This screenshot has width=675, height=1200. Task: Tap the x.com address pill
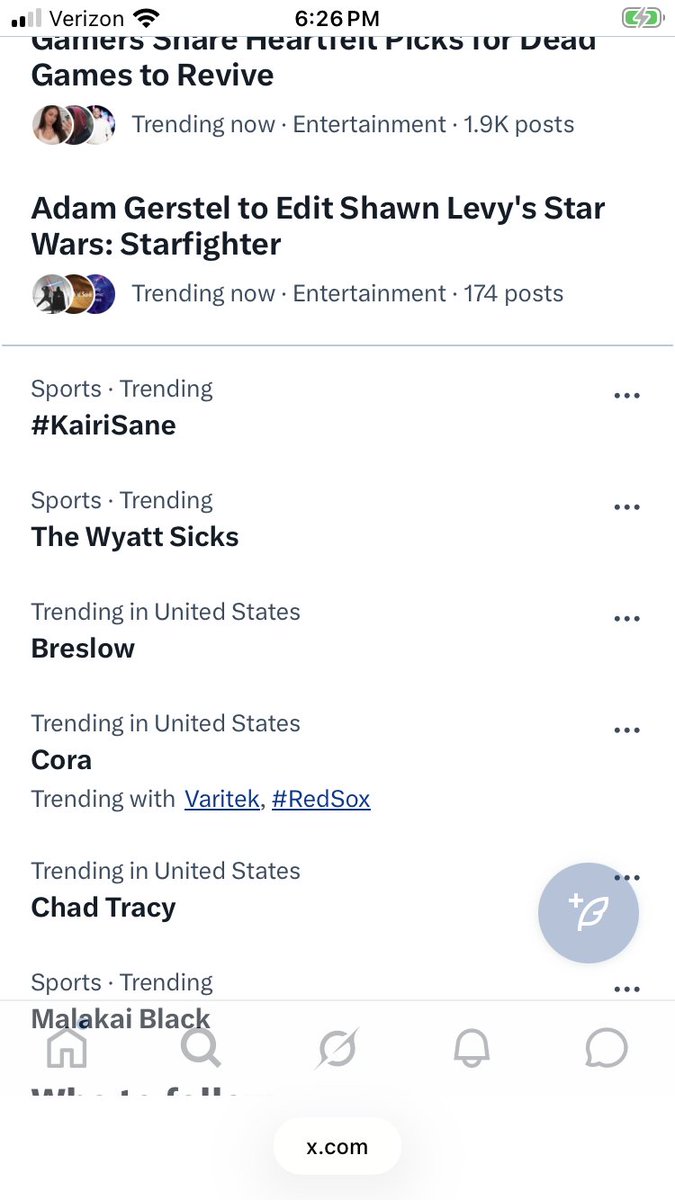(337, 1147)
